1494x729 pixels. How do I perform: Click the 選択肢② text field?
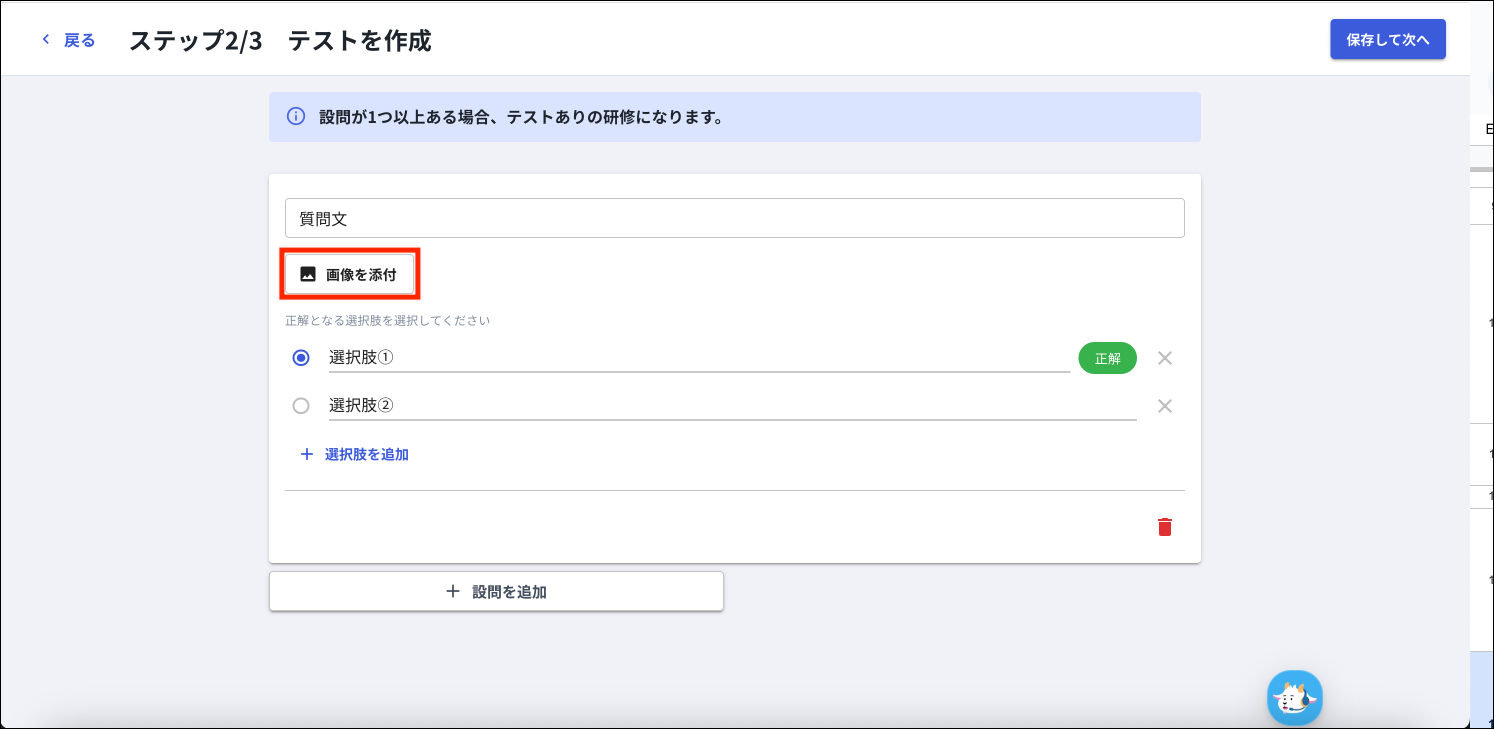[732, 406]
